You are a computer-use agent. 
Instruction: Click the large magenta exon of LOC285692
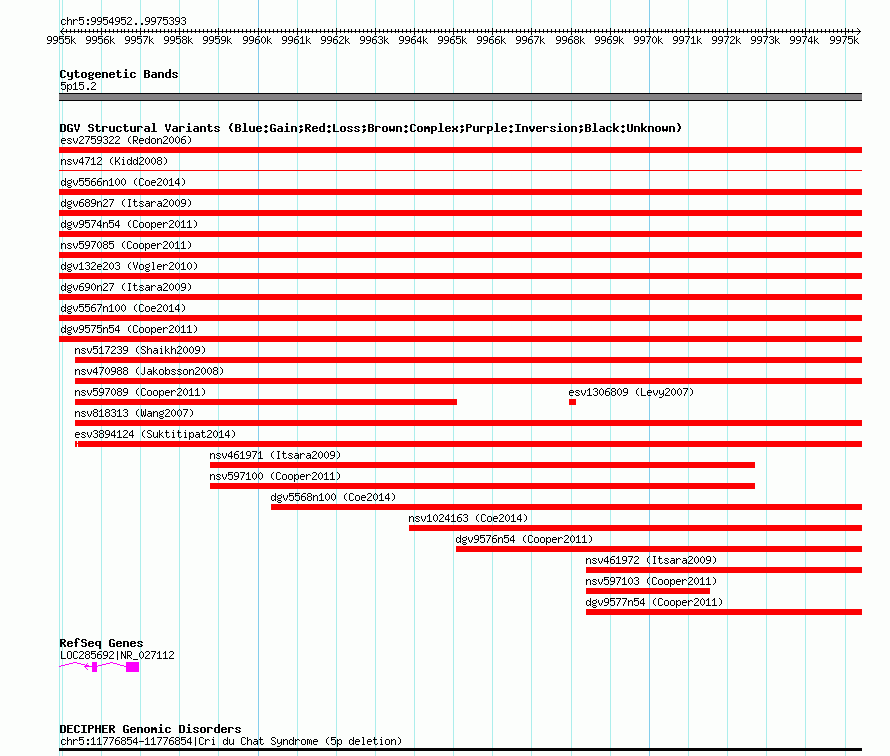point(132,667)
